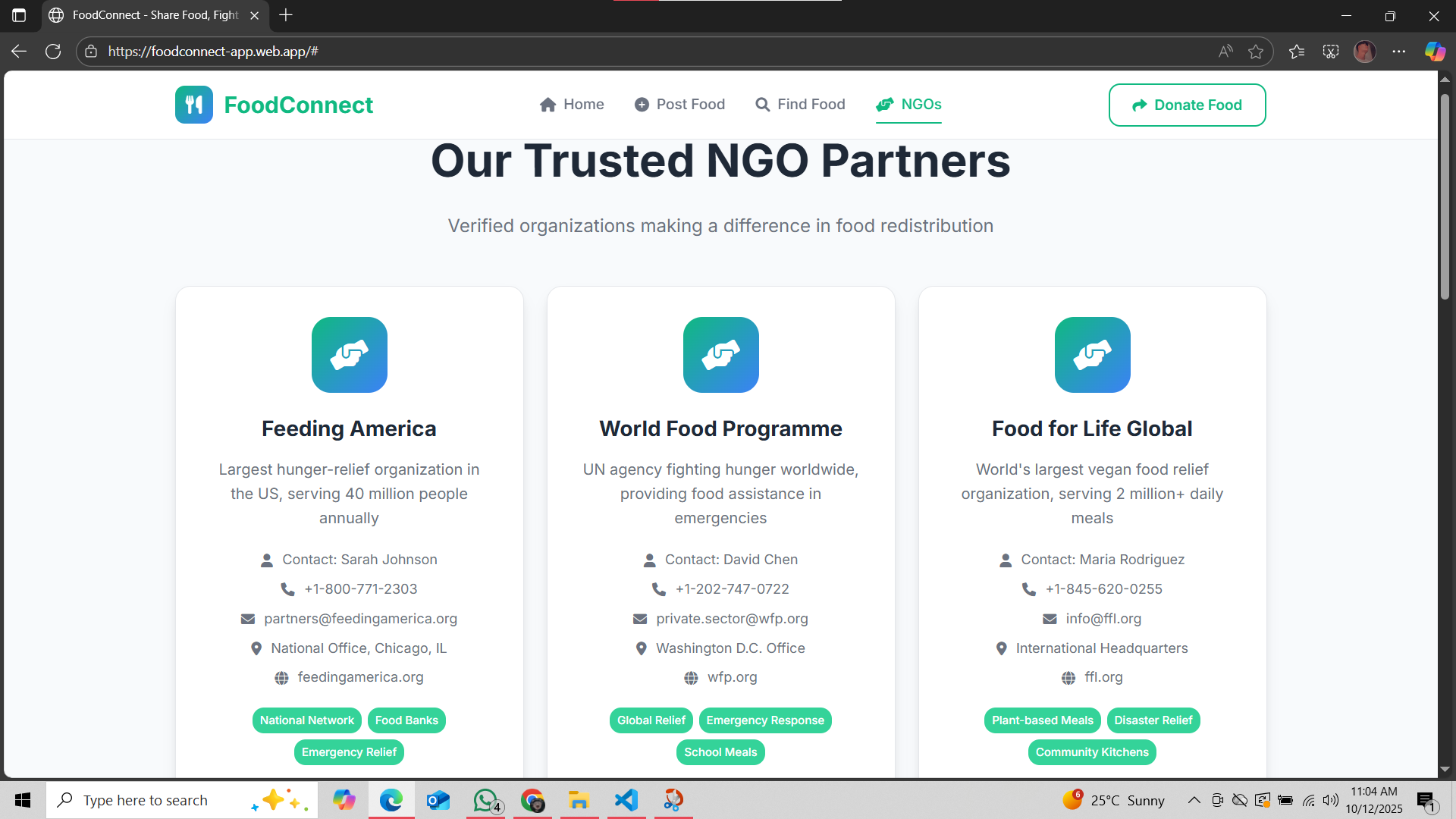Click the Food for Life Global handshake icon
This screenshot has width=1456, height=819.
tap(1093, 355)
